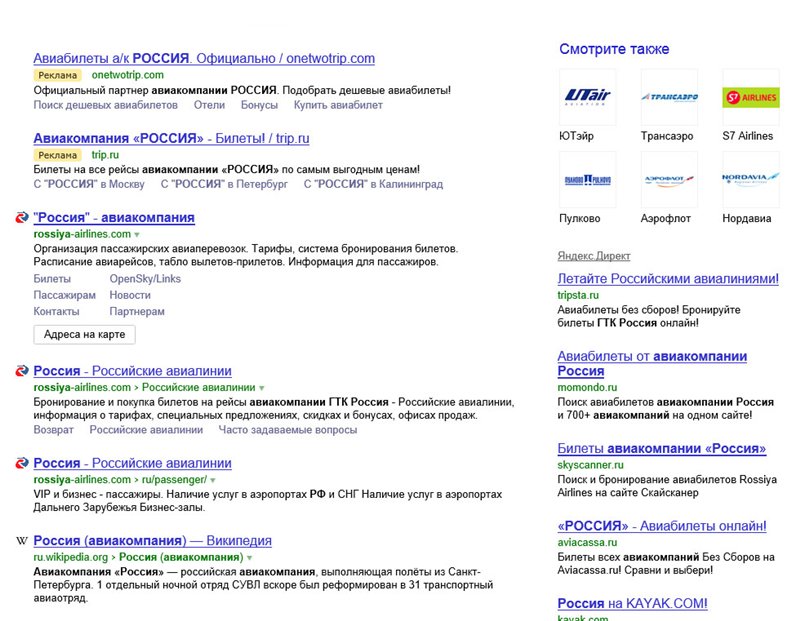Image resolution: width=800 pixels, height=621 pixels.
Task: Open the Бонусы sitelink under onetwotrip
Action: tap(259, 105)
